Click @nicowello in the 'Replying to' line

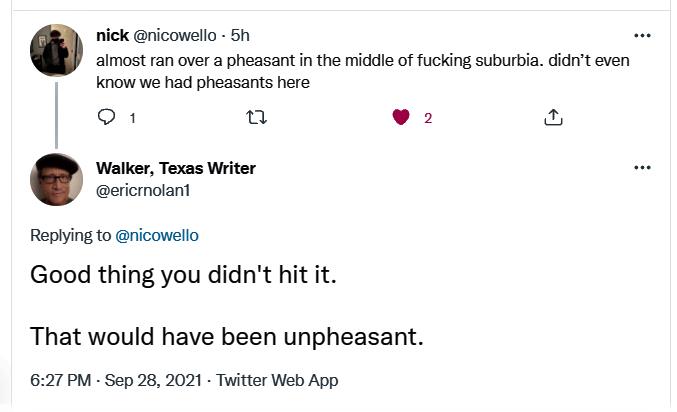[x=158, y=236]
